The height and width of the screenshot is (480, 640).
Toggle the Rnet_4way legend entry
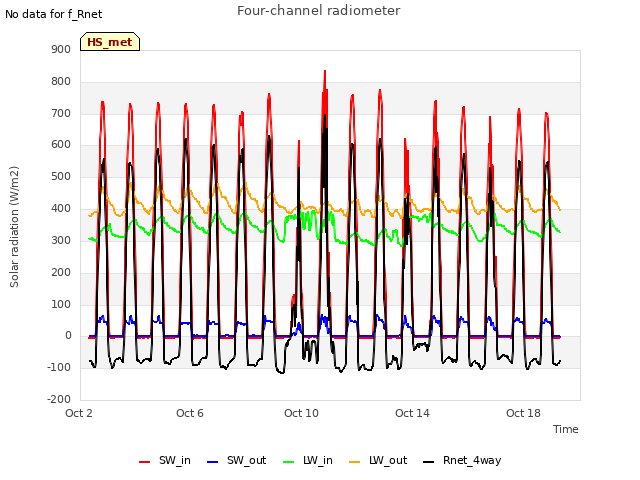tap(462, 461)
